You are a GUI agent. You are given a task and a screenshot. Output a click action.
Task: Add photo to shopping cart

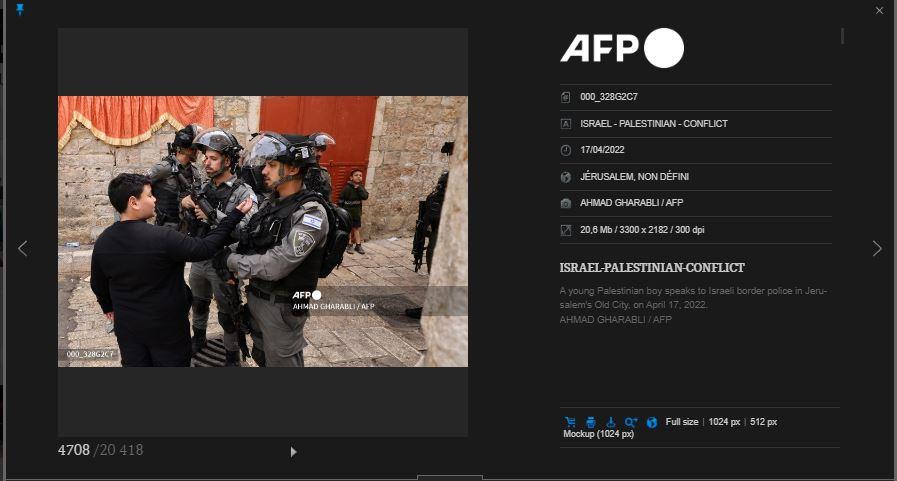click(x=570, y=422)
